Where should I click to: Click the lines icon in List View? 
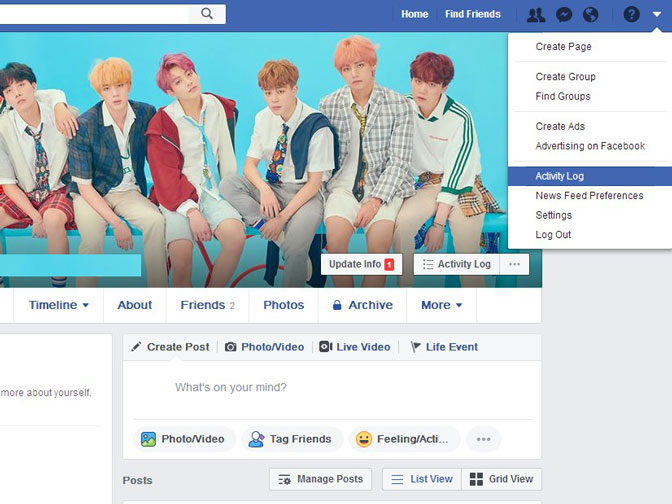(397, 479)
